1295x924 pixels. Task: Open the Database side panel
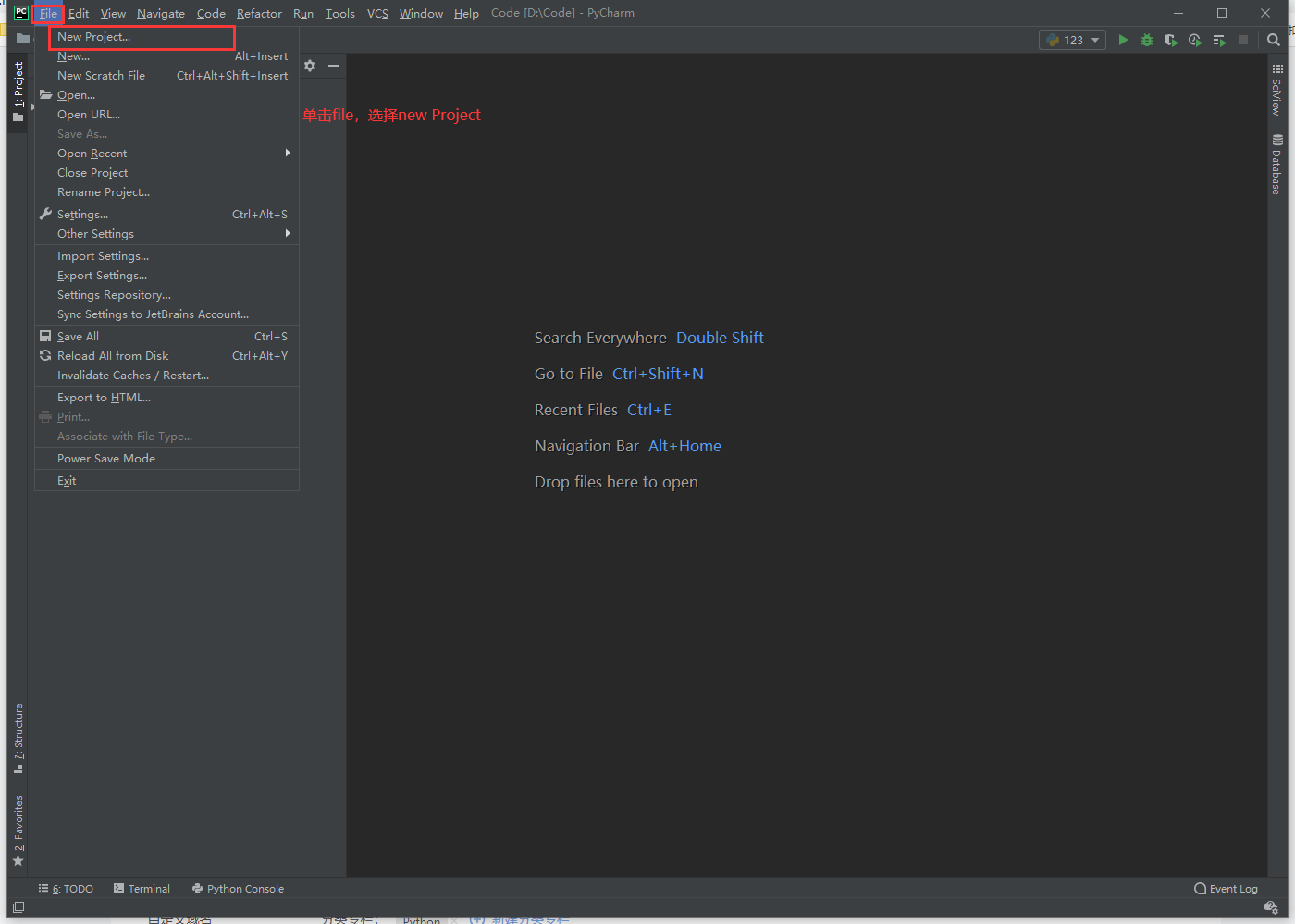click(x=1276, y=165)
